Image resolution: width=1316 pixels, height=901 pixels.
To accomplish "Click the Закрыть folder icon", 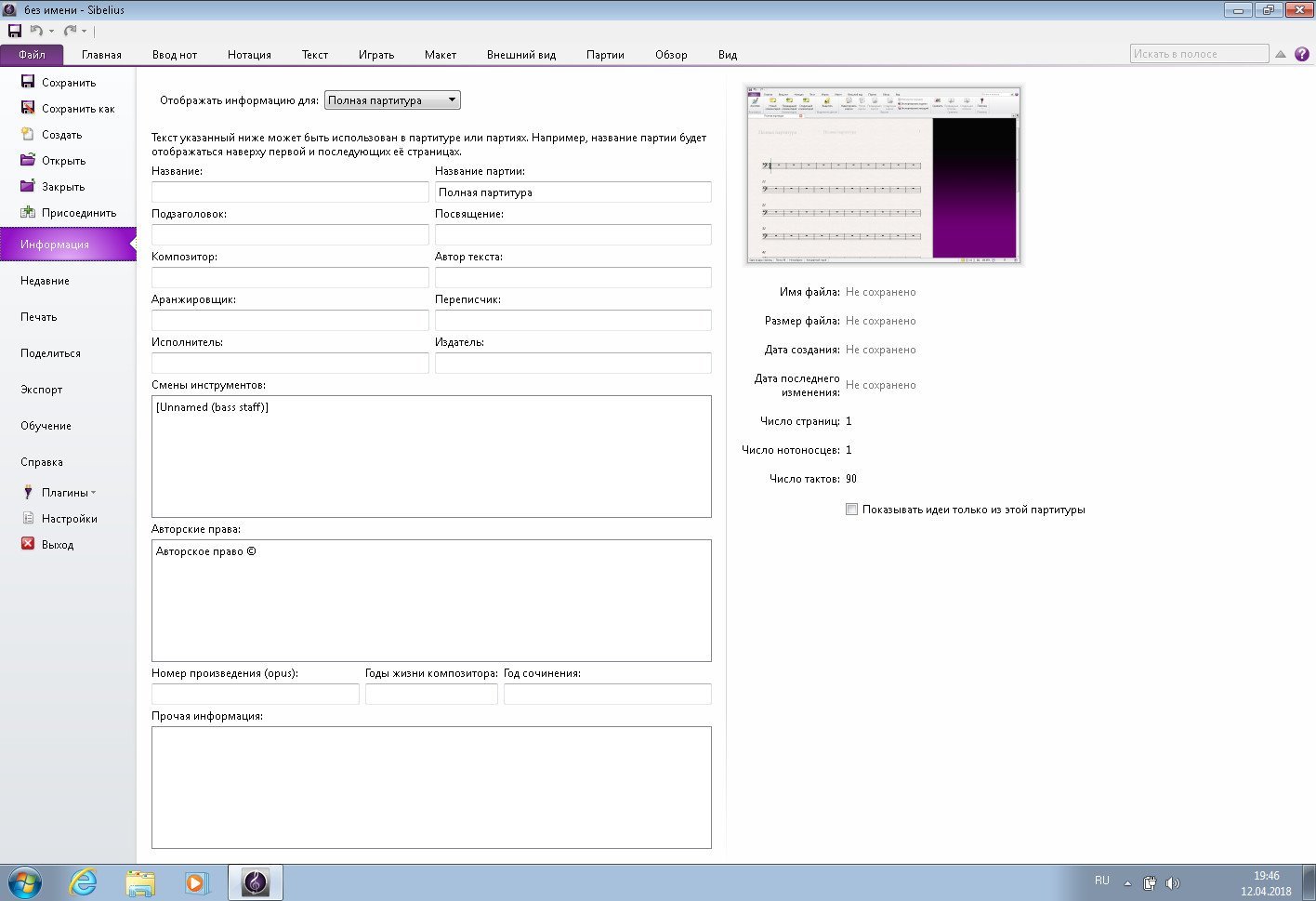I will (x=28, y=186).
